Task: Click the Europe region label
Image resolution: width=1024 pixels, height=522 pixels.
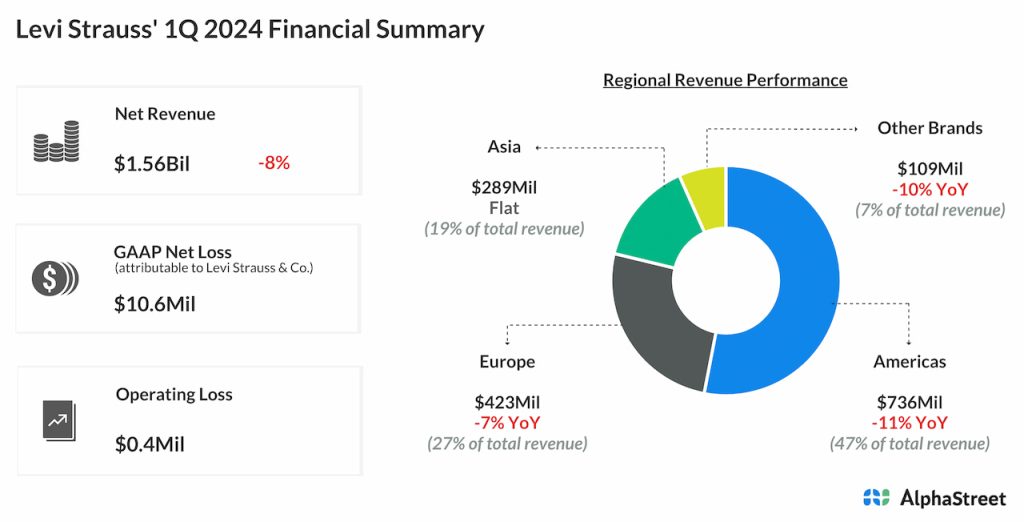Action: (507, 361)
